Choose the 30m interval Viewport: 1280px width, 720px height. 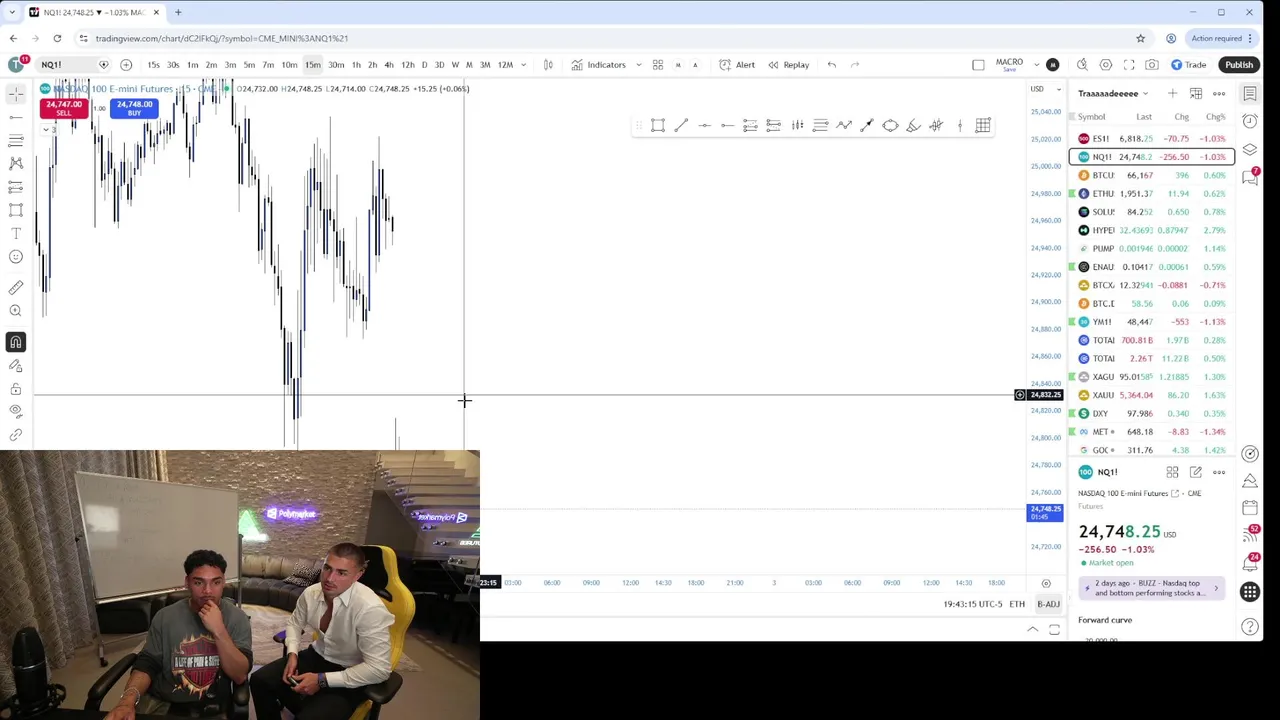[x=336, y=65]
